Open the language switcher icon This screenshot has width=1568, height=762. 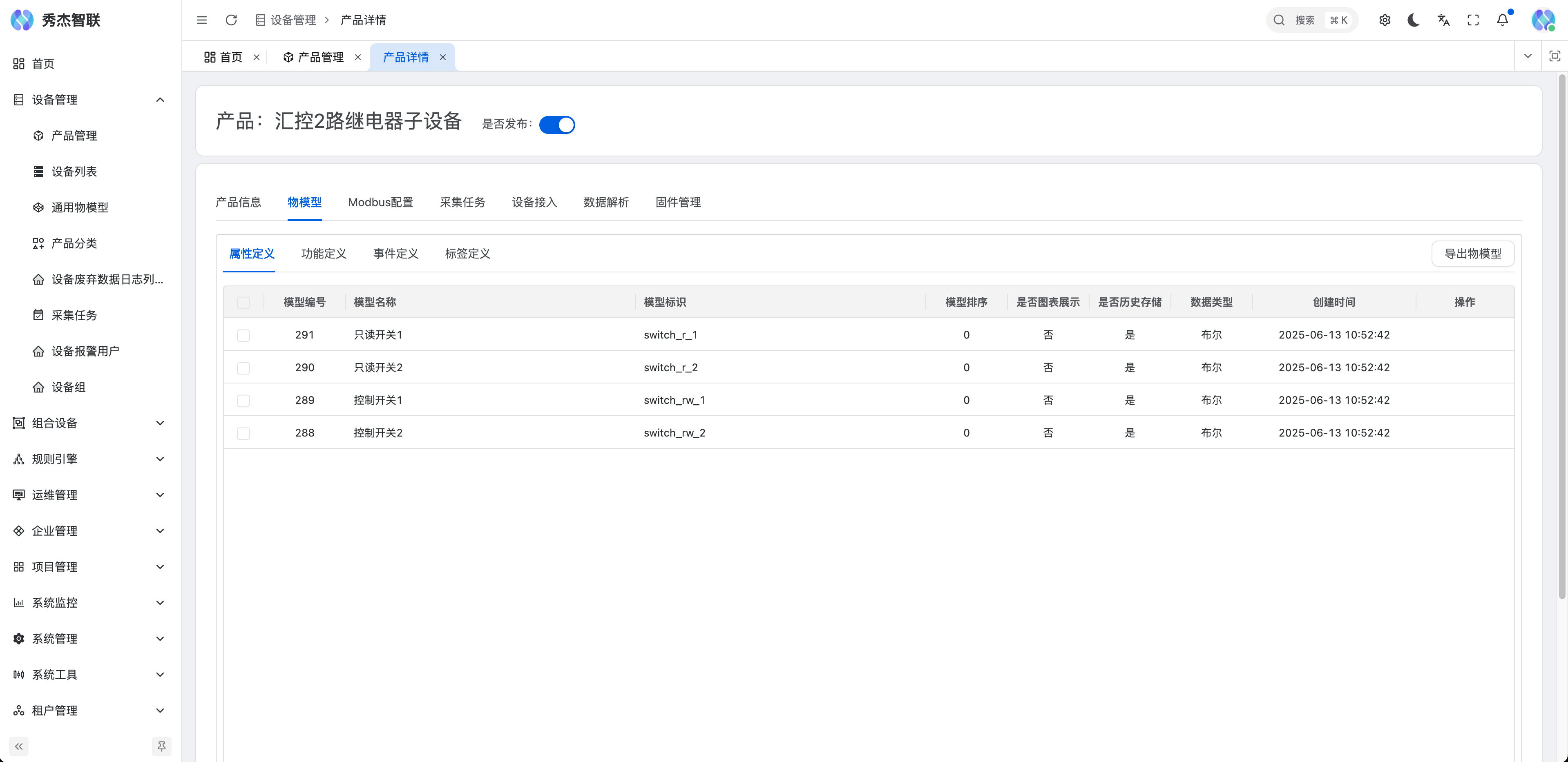pyautogui.click(x=1443, y=20)
